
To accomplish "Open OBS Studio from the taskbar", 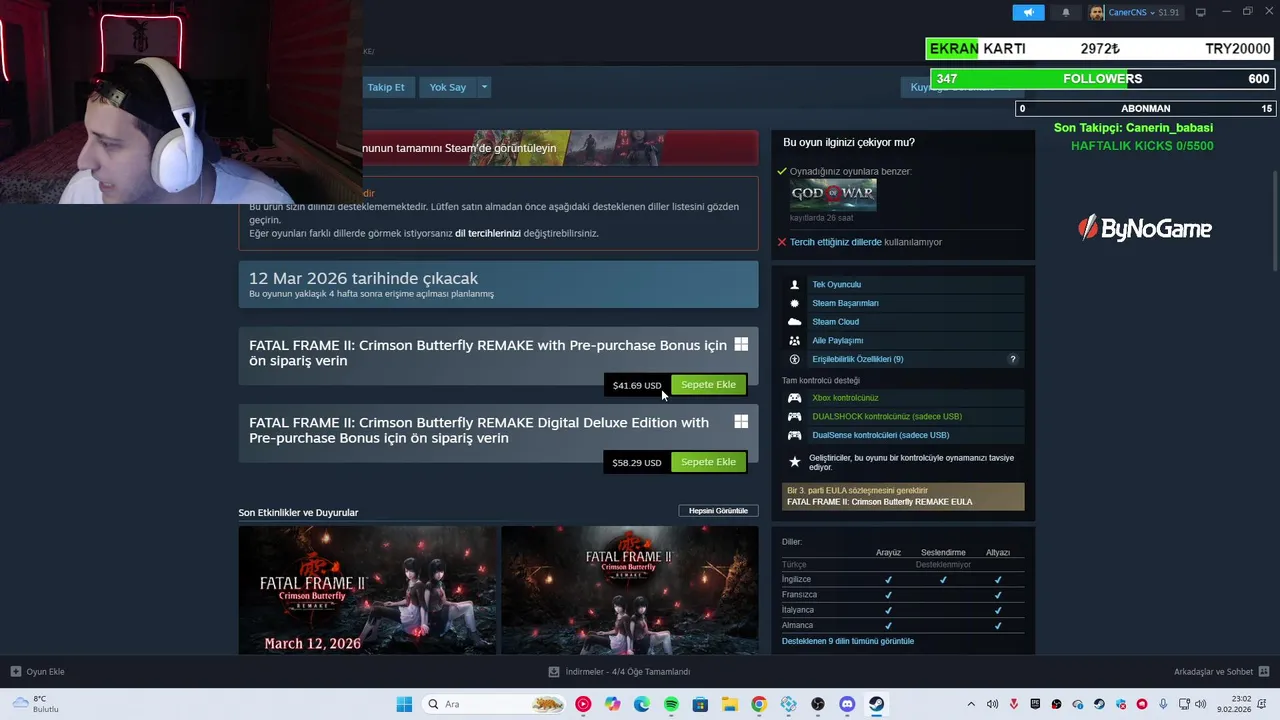I will 818,704.
